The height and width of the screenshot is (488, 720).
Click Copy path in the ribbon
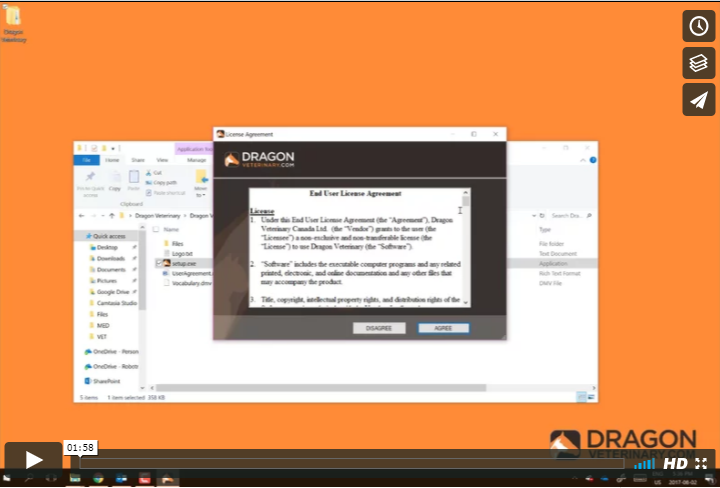[161, 183]
